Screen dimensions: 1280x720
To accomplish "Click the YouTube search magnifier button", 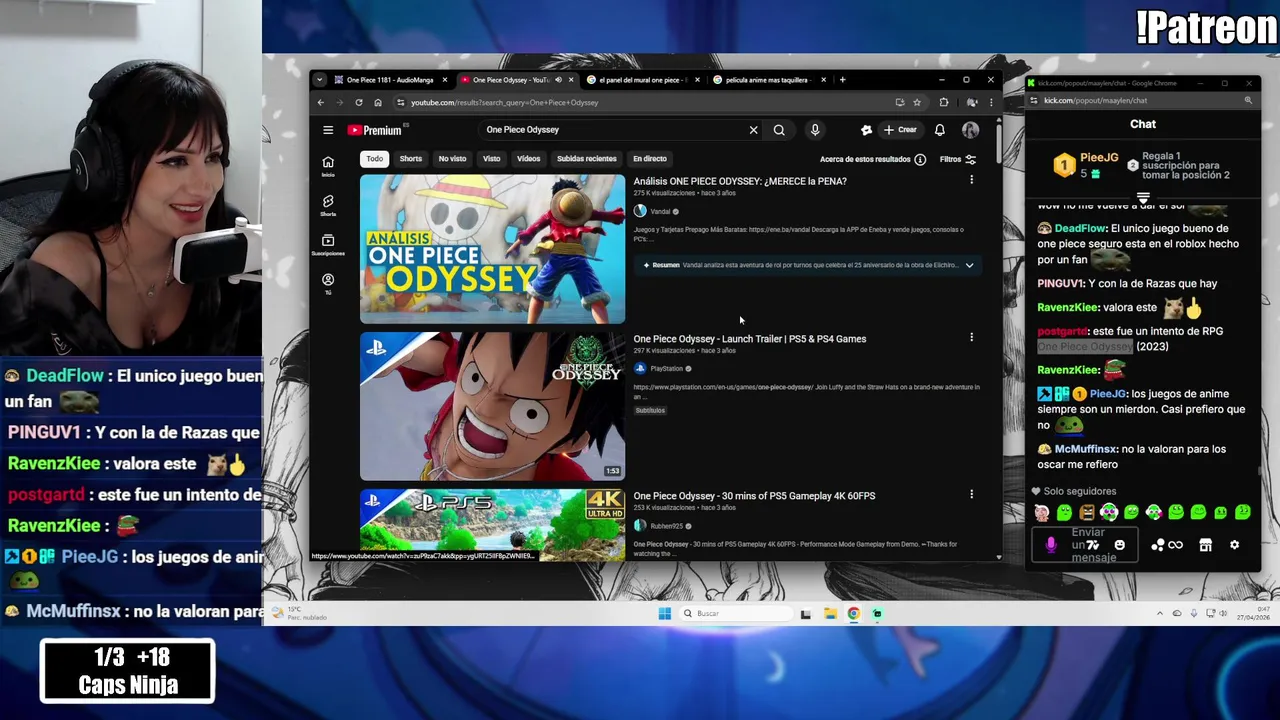I will click(779, 130).
